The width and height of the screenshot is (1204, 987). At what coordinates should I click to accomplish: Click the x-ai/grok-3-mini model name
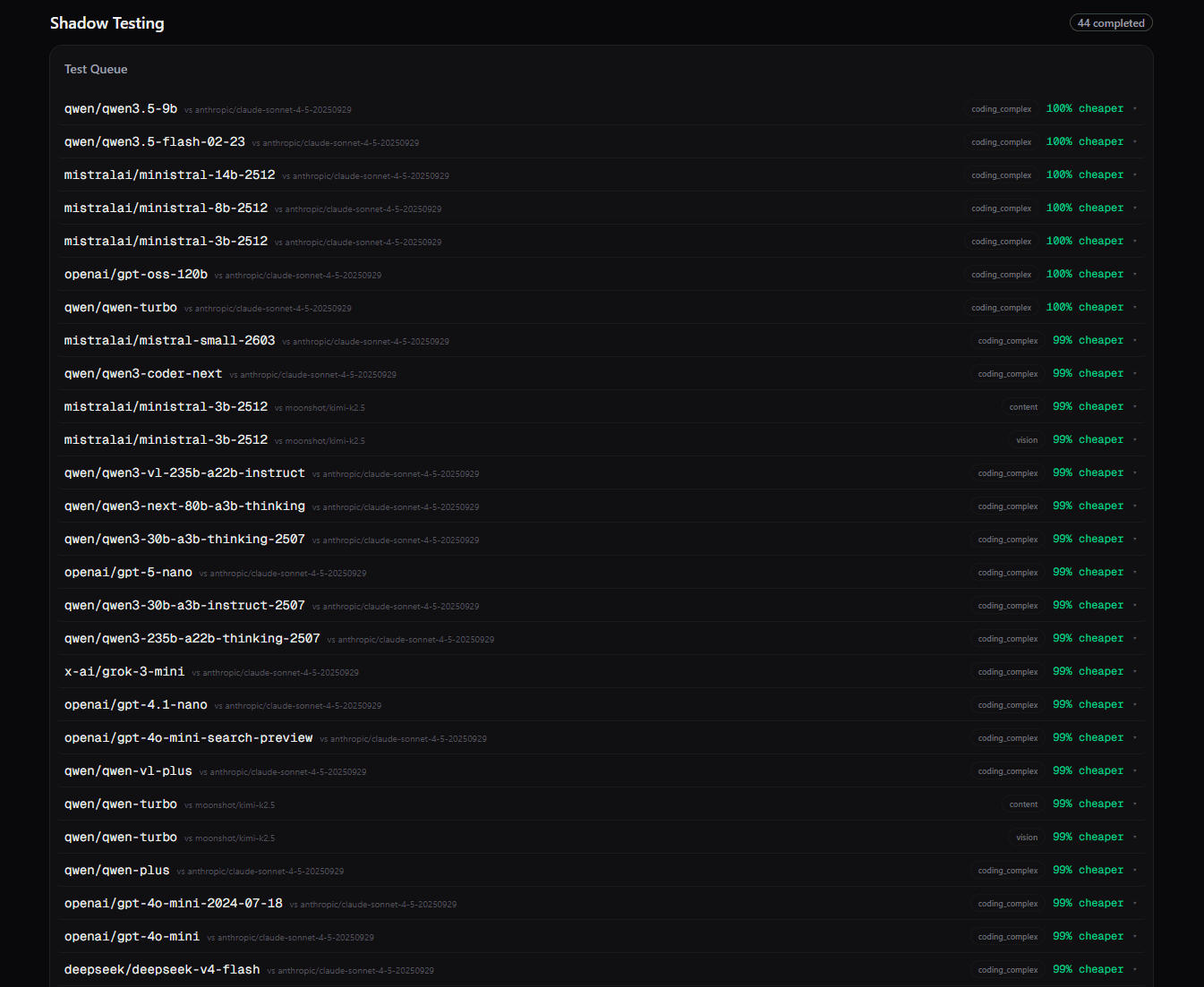(124, 671)
